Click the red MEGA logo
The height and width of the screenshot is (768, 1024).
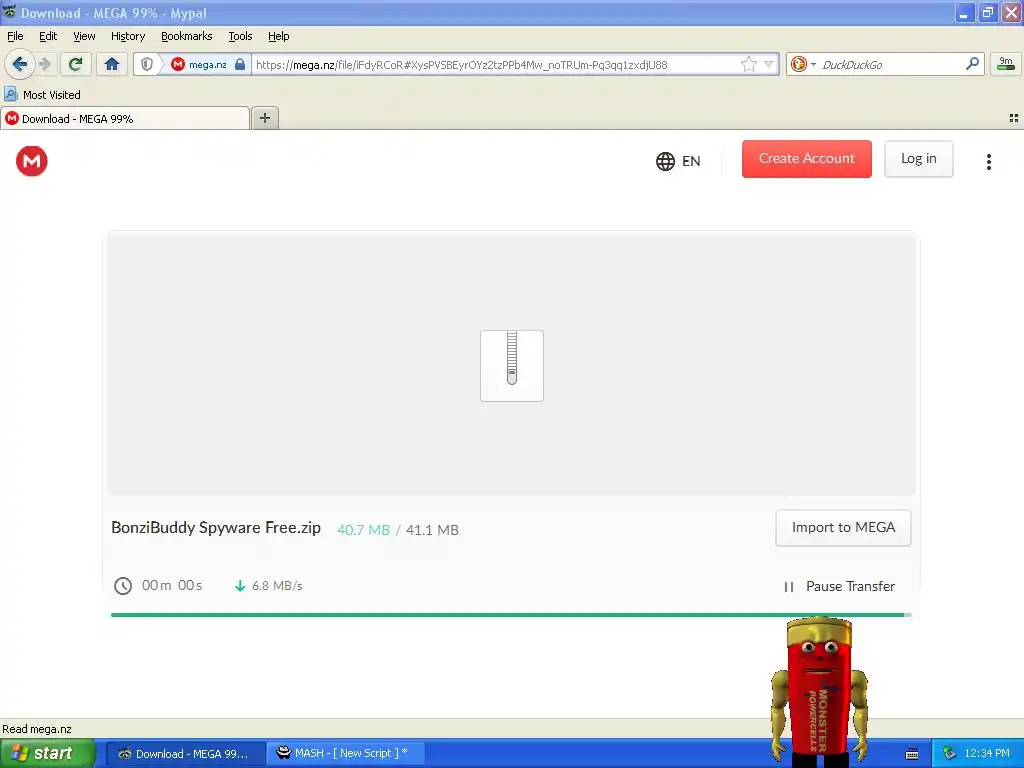coord(31,161)
